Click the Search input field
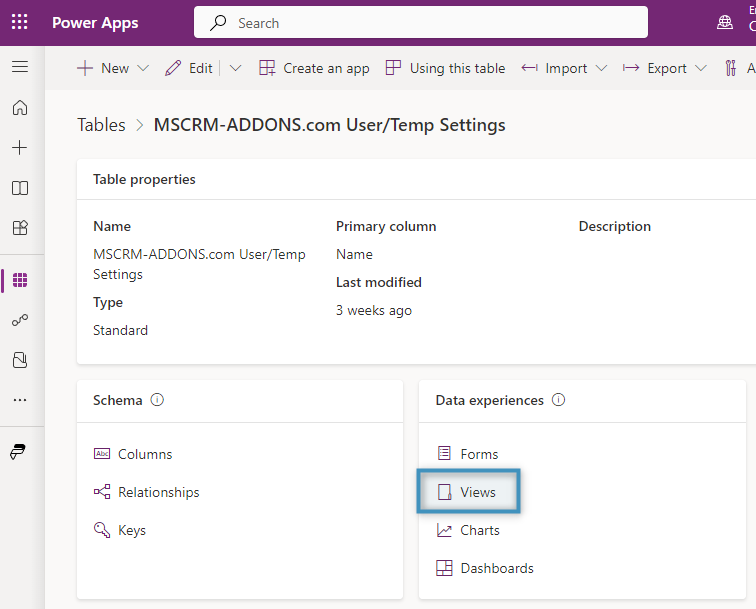The image size is (756, 609). [420, 22]
